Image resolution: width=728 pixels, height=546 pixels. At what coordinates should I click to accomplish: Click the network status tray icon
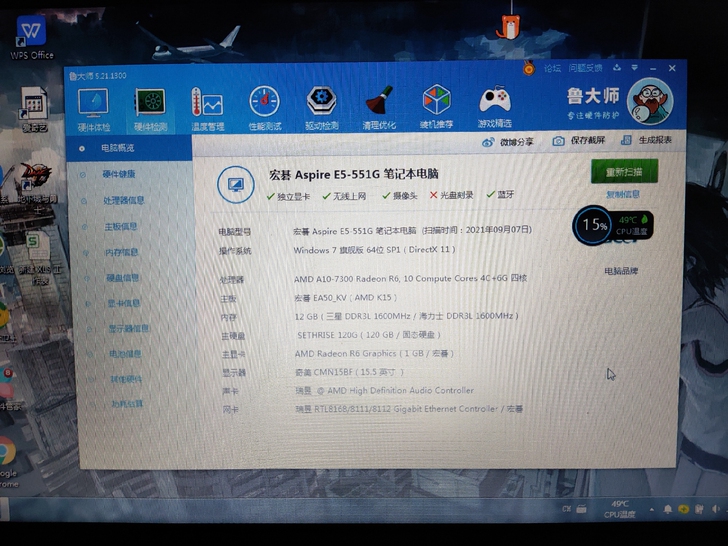pos(699,509)
